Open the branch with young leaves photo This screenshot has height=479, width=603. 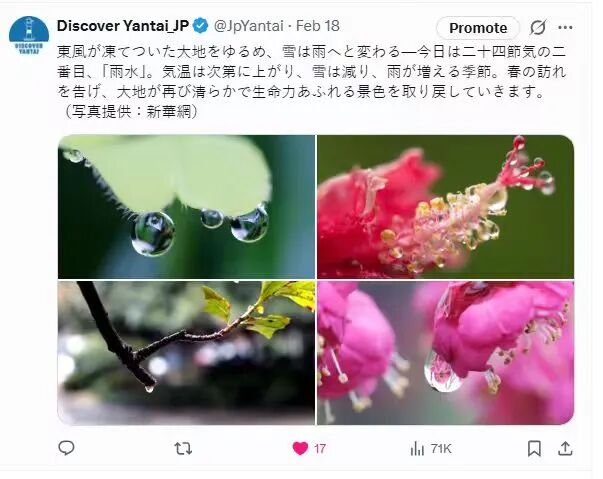click(x=186, y=353)
